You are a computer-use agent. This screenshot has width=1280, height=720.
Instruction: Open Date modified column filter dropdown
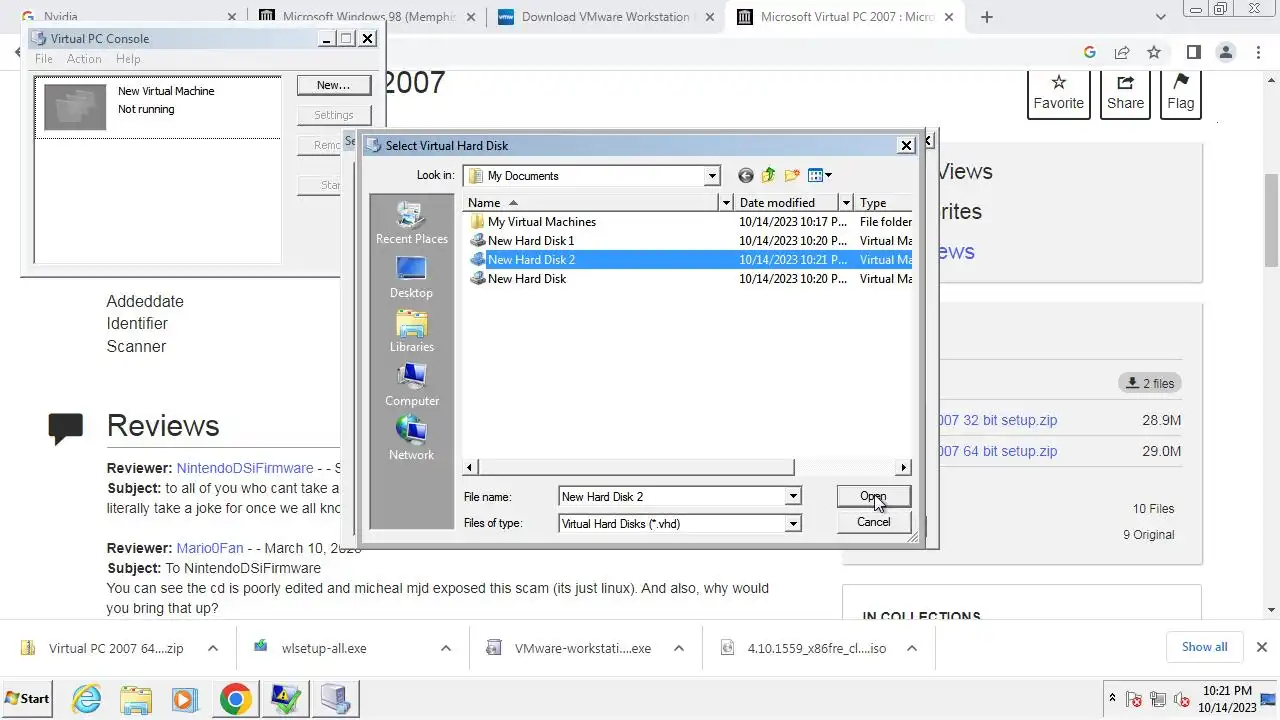click(x=846, y=203)
